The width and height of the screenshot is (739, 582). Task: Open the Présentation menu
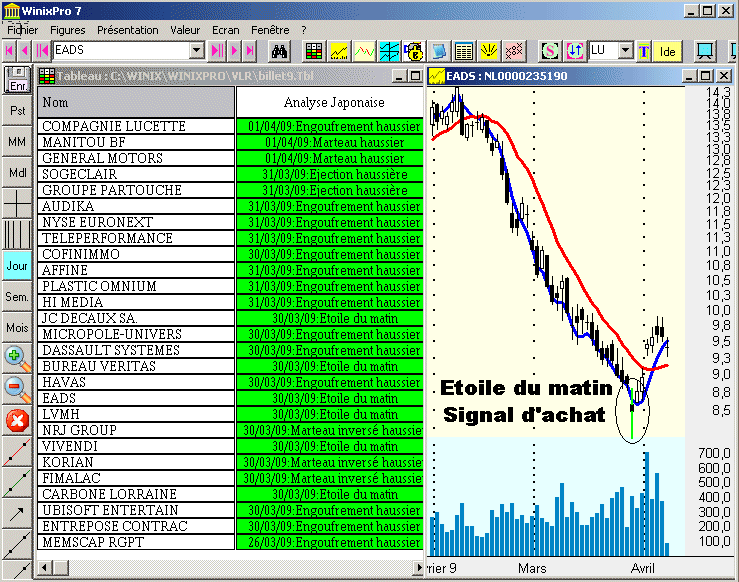128,30
